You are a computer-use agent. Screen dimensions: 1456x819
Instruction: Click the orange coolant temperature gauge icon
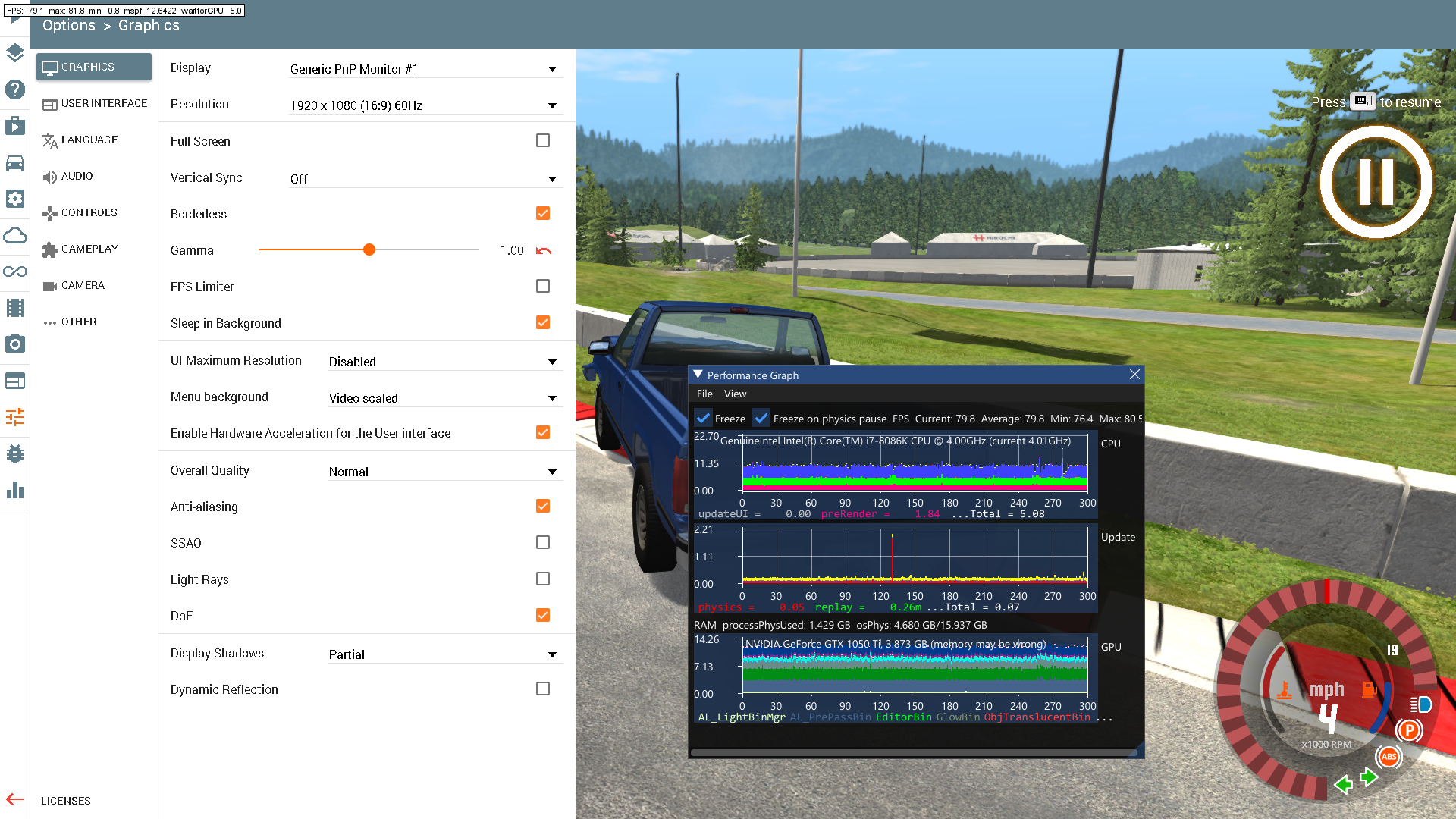(x=1284, y=690)
